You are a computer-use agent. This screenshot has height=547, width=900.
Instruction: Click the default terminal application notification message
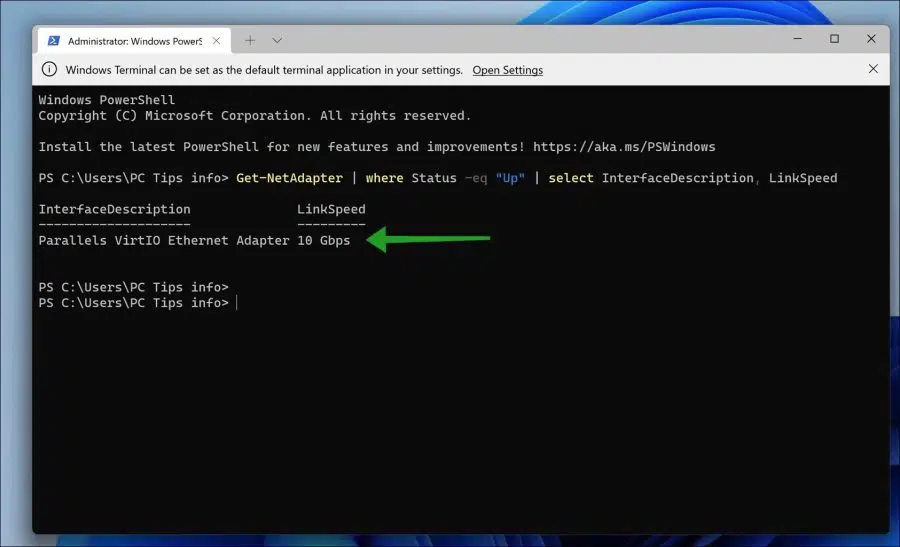pyautogui.click(x=264, y=70)
